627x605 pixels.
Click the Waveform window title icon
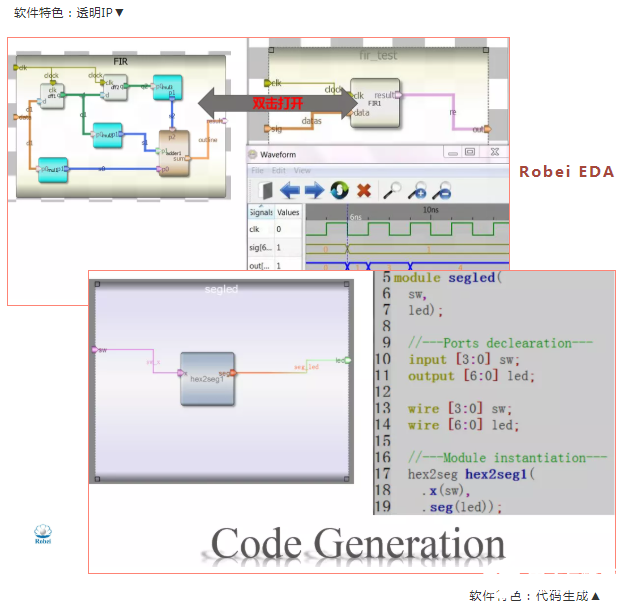(253, 154)
